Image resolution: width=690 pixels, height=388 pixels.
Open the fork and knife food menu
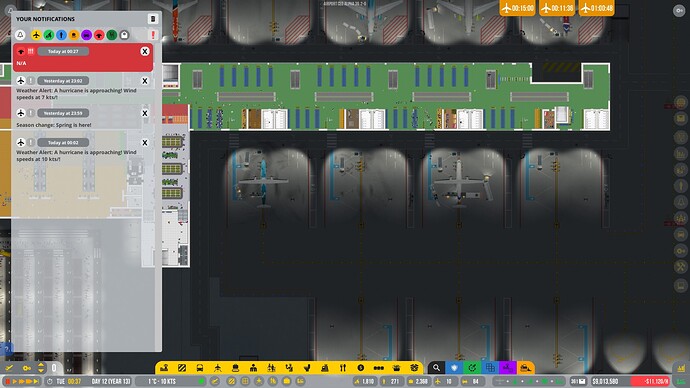[x=343, y=368]
